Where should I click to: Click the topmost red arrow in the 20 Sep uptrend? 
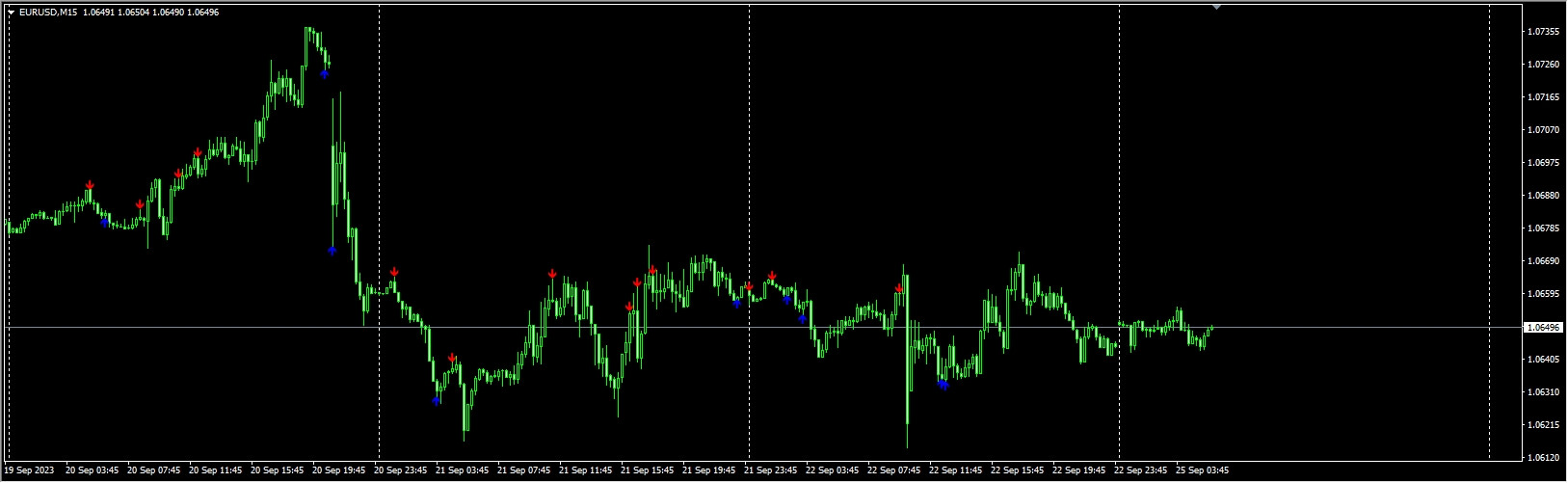(198, 152)
